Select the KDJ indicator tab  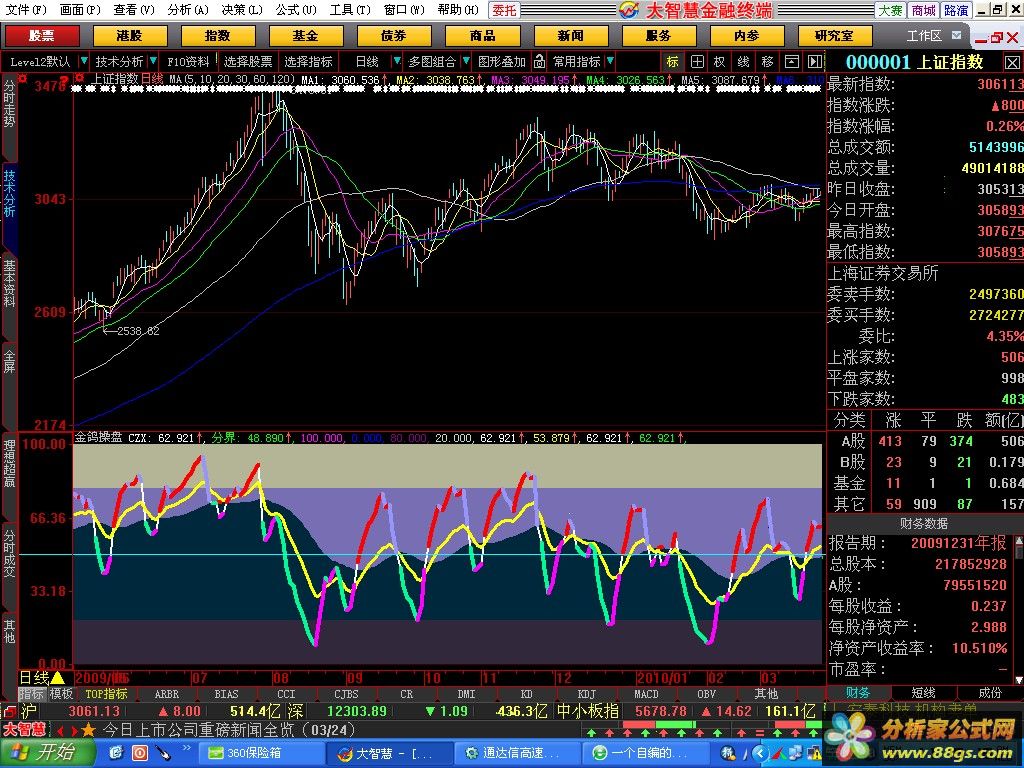(x=586, y=694)
